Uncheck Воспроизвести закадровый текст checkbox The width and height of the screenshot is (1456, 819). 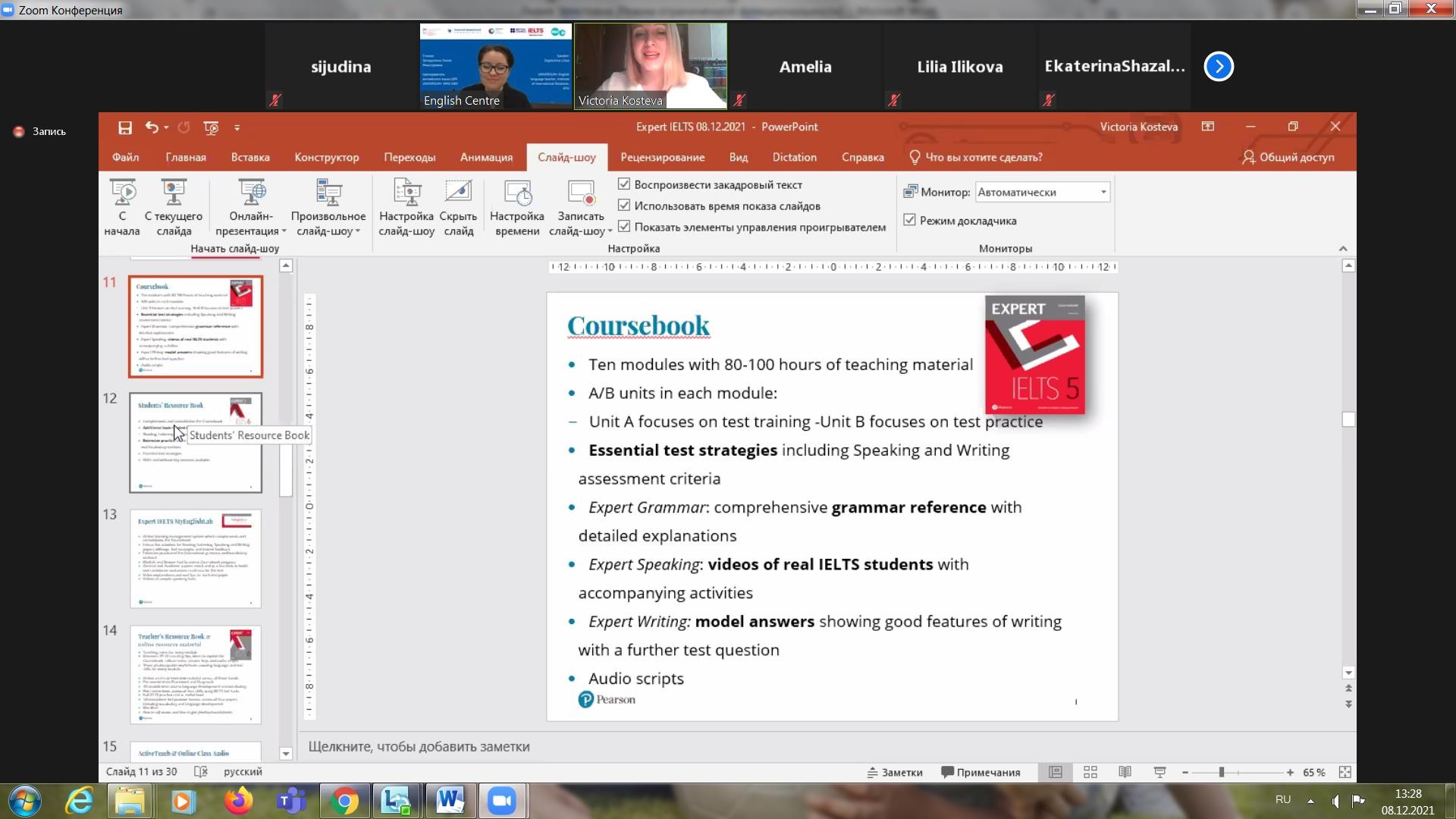point(624,184)
